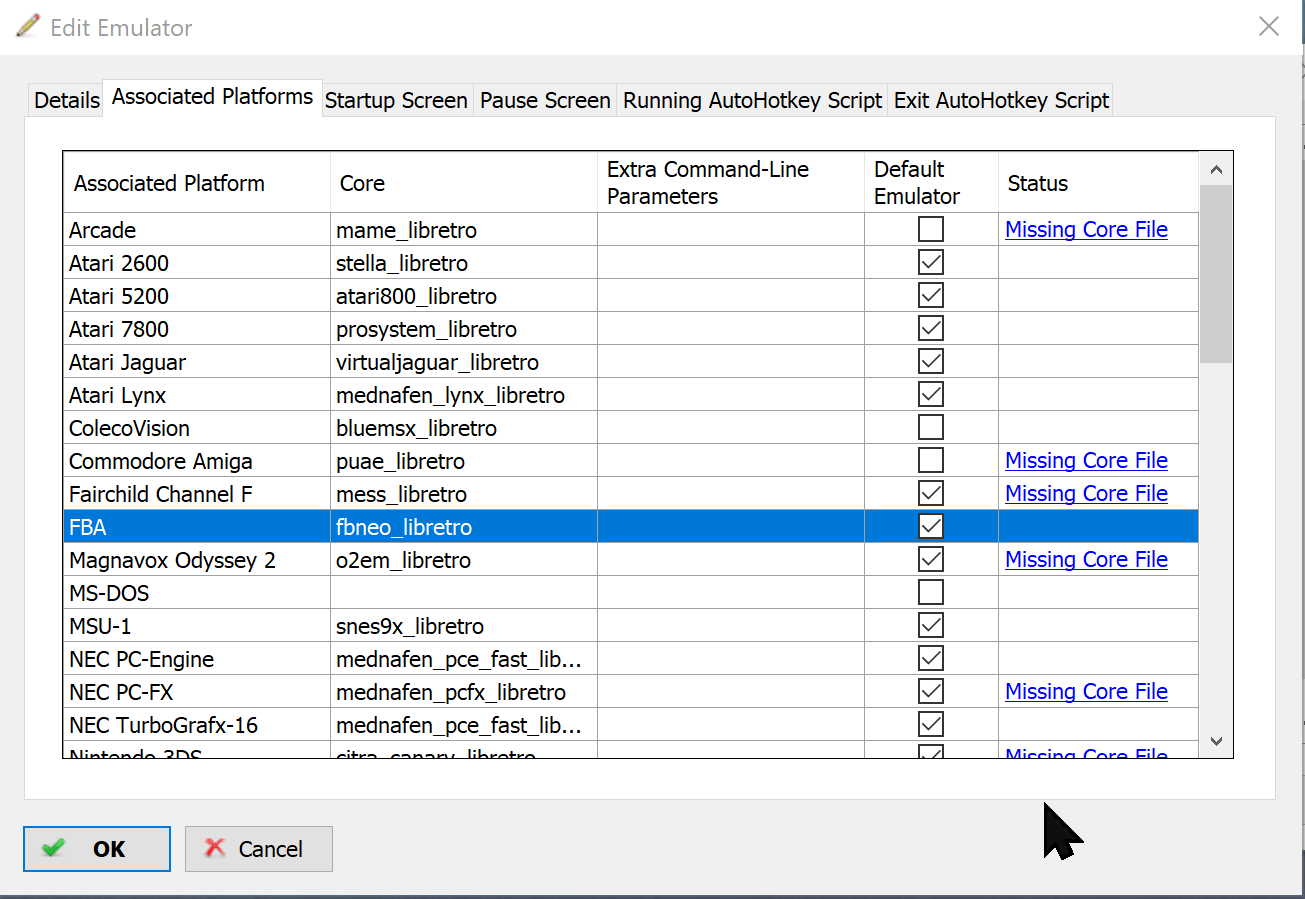Click Extra Command-Line Parameters column header
Screen dimensions: 1305x899
pos(731,183)
